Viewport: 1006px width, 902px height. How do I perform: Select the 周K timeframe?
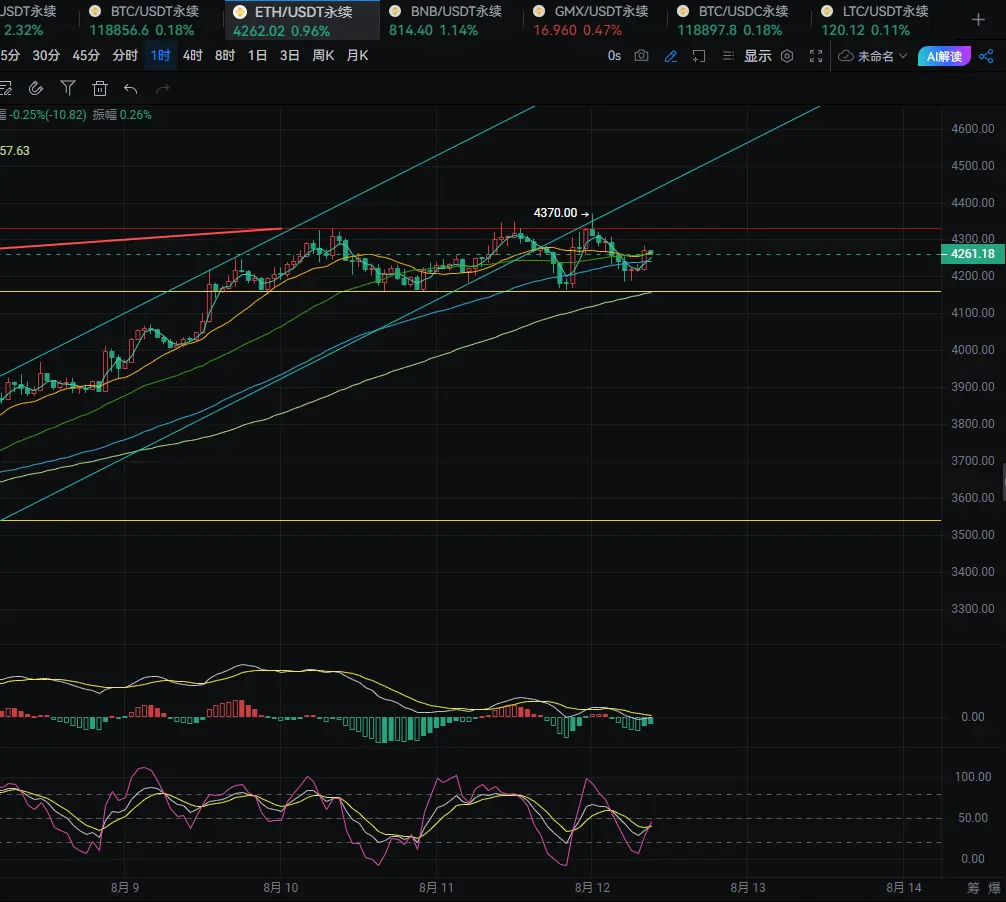[323, 56]
